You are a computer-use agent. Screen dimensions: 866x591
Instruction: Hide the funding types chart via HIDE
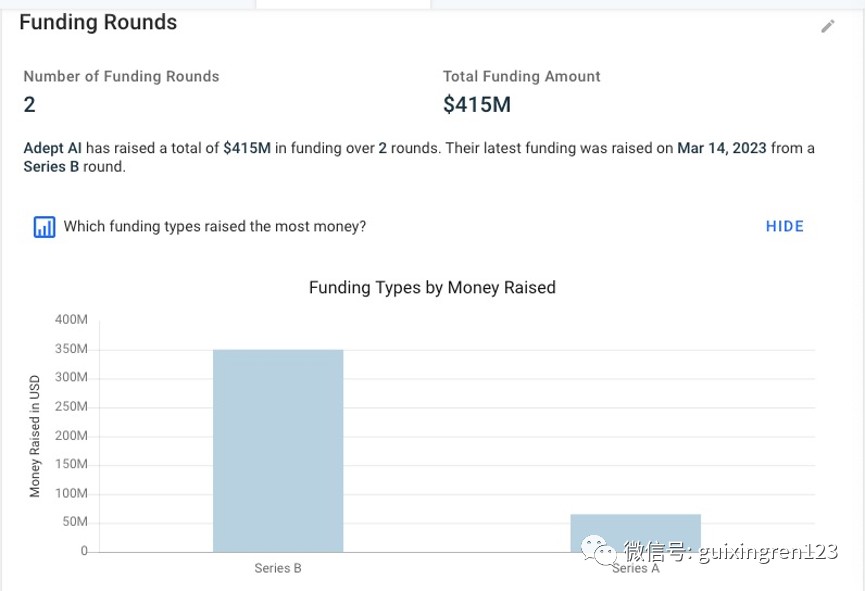point(784,226)
